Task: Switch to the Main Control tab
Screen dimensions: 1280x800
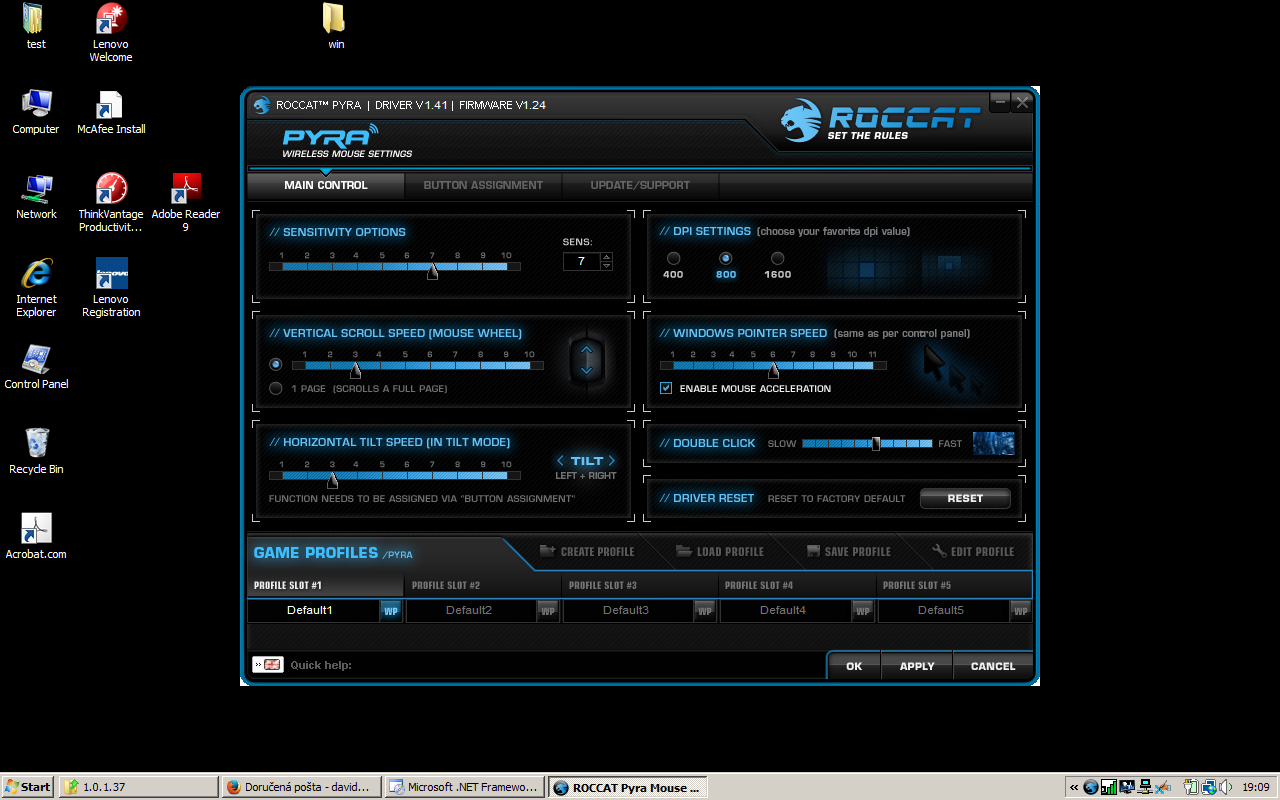Action: [326, 185]
